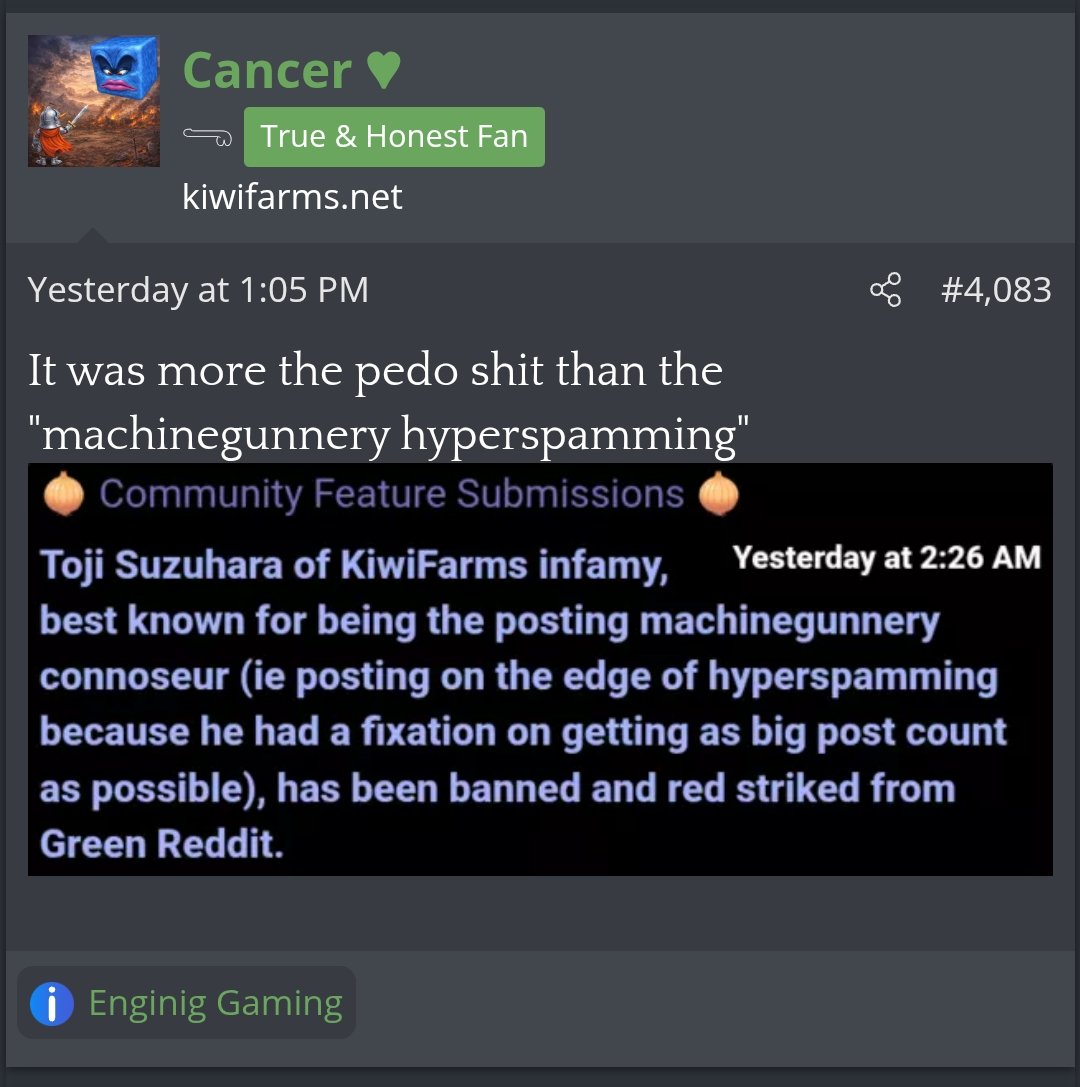This screenshot has height=1087, width=1080.
Task: Click the Toji Suzuhara name in the image
Action: [x=162, y=565]
